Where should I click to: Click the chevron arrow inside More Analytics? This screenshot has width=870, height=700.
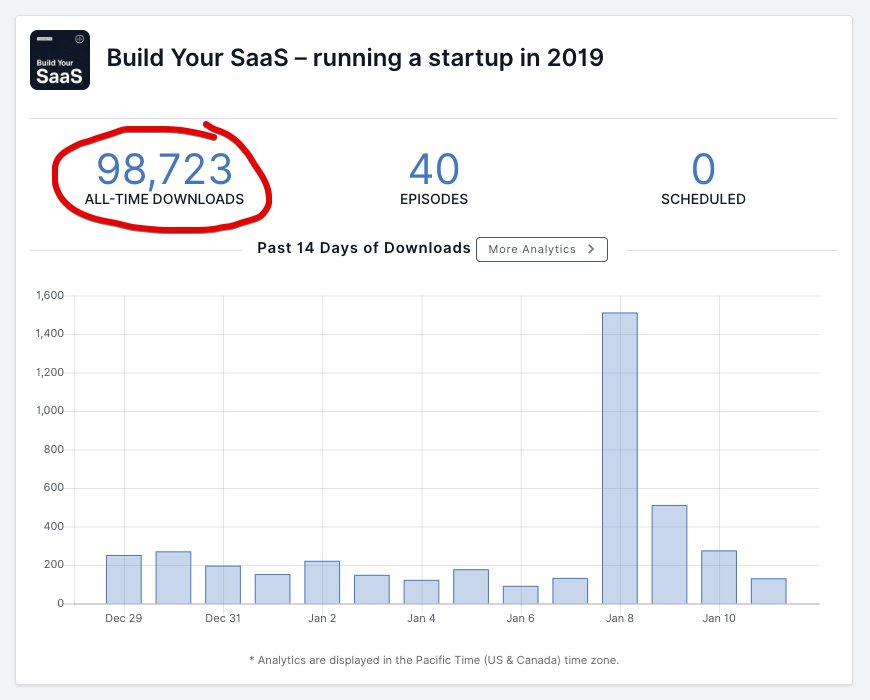pos(591,249)
